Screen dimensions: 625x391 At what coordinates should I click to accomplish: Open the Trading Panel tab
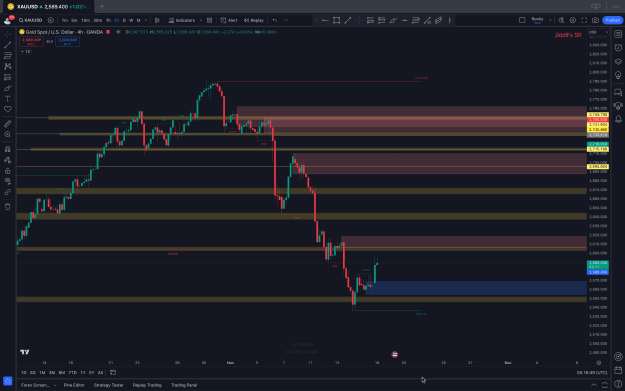(184, 385)
